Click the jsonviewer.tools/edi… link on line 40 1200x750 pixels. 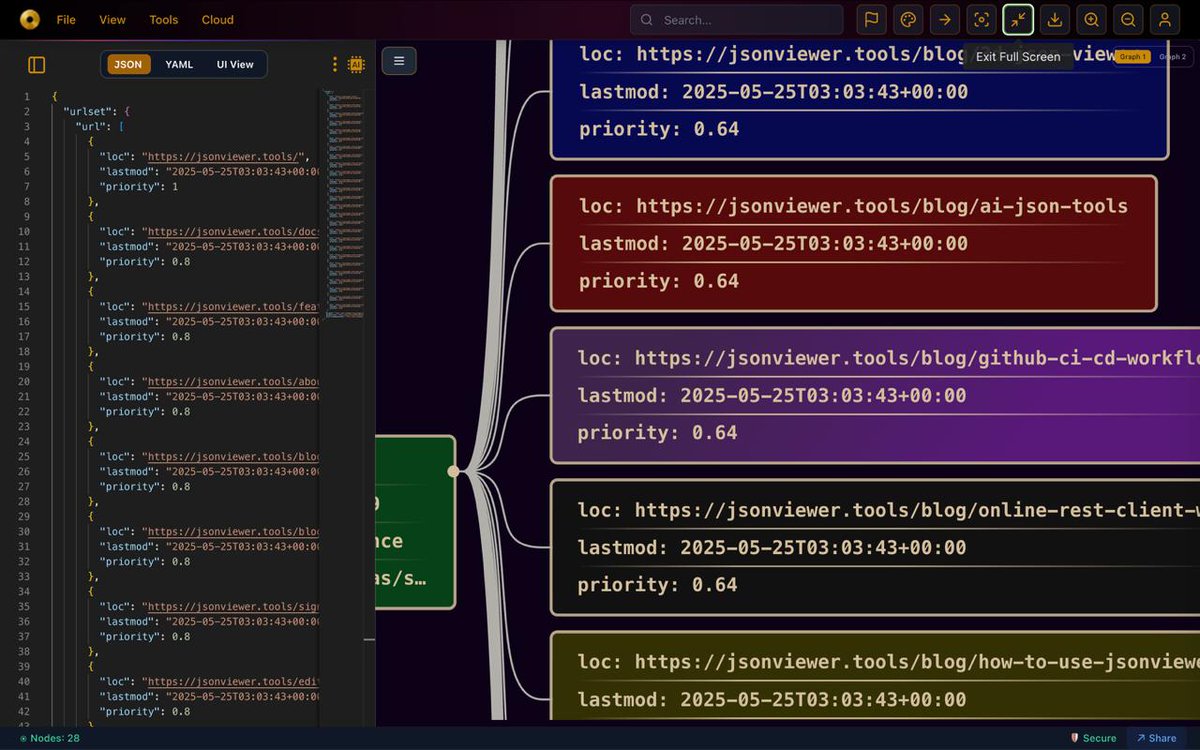tap(233, 682)
